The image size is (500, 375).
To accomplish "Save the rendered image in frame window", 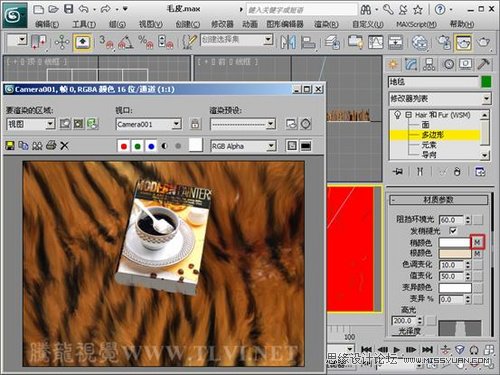I will 10,145.
